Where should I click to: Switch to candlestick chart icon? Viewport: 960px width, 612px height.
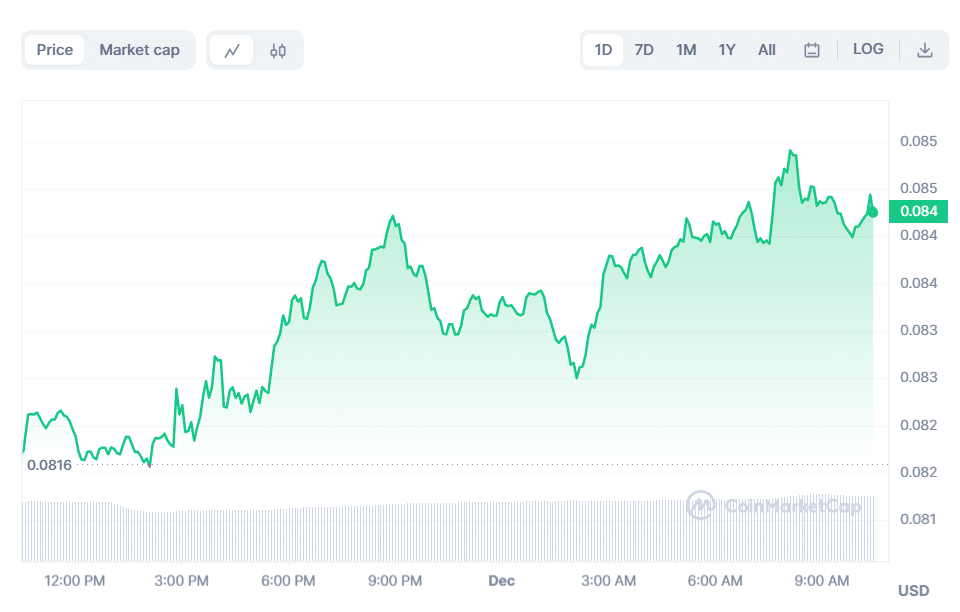coord(278,50)
